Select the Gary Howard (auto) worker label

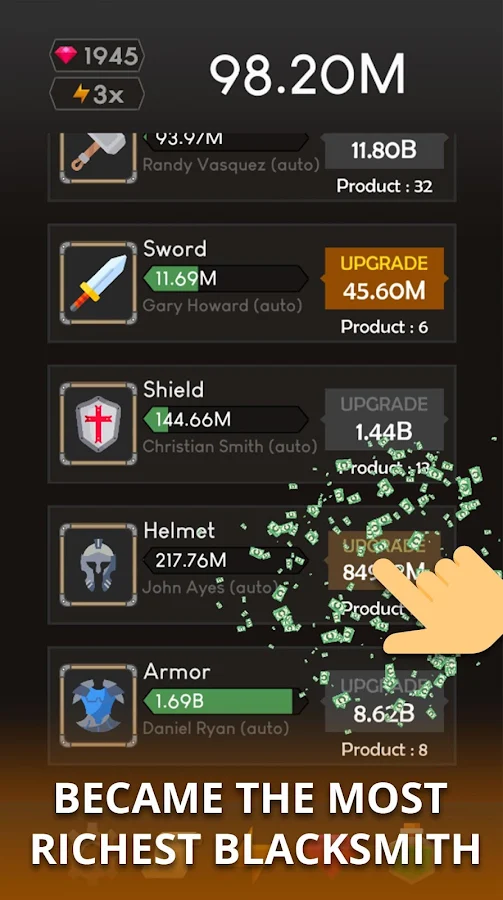click(x=222, y=305)
